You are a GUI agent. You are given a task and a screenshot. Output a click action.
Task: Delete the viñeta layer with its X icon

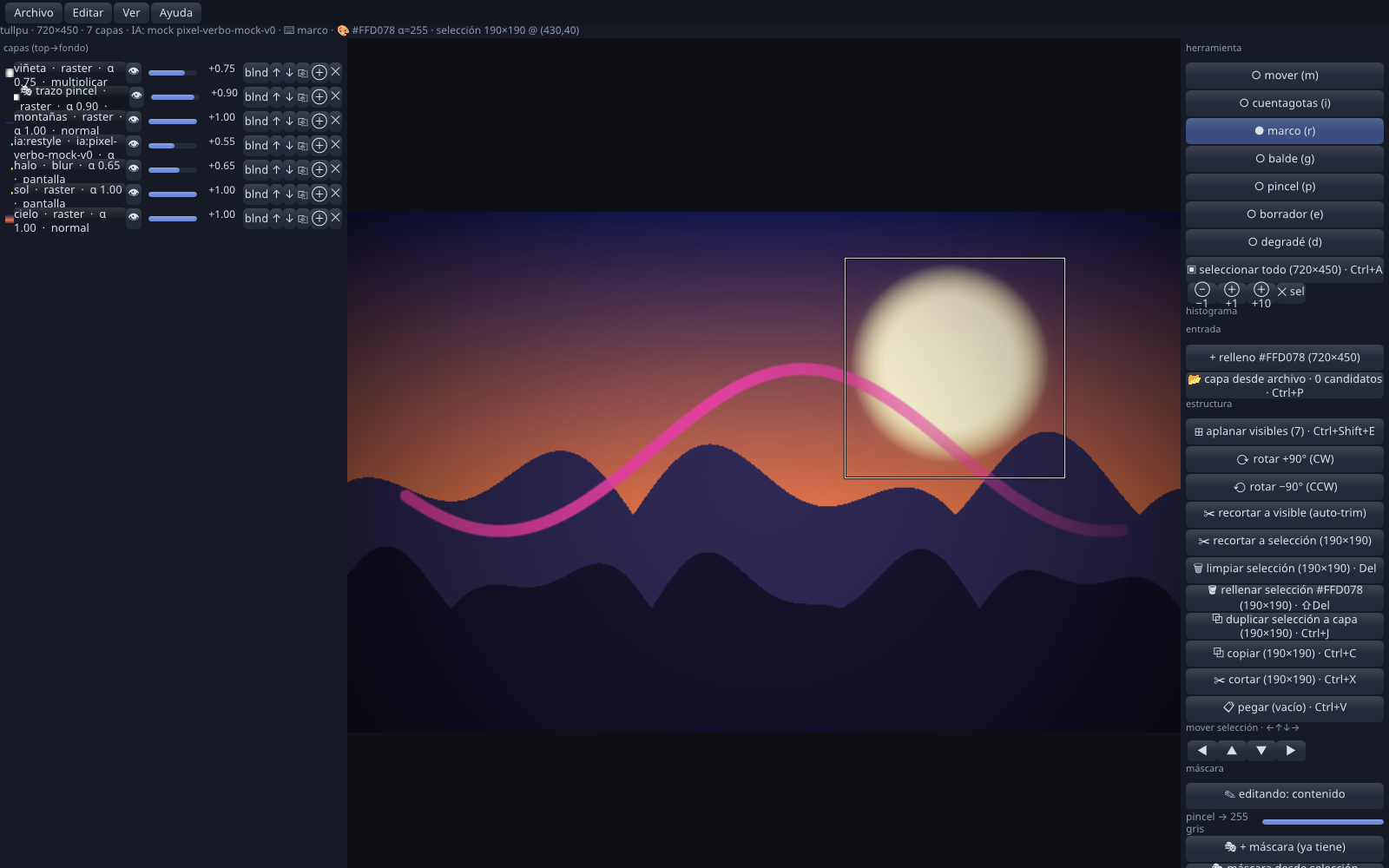click(335, 72)
